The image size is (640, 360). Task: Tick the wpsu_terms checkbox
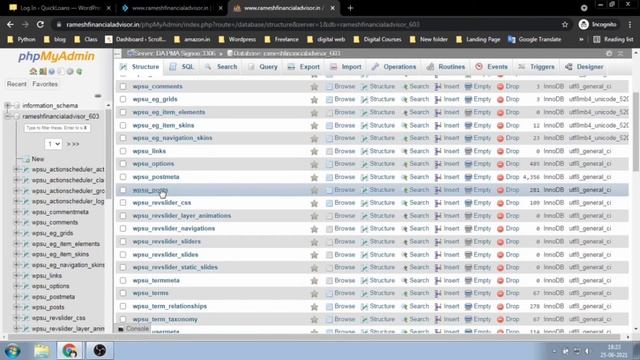click(123, 293)
